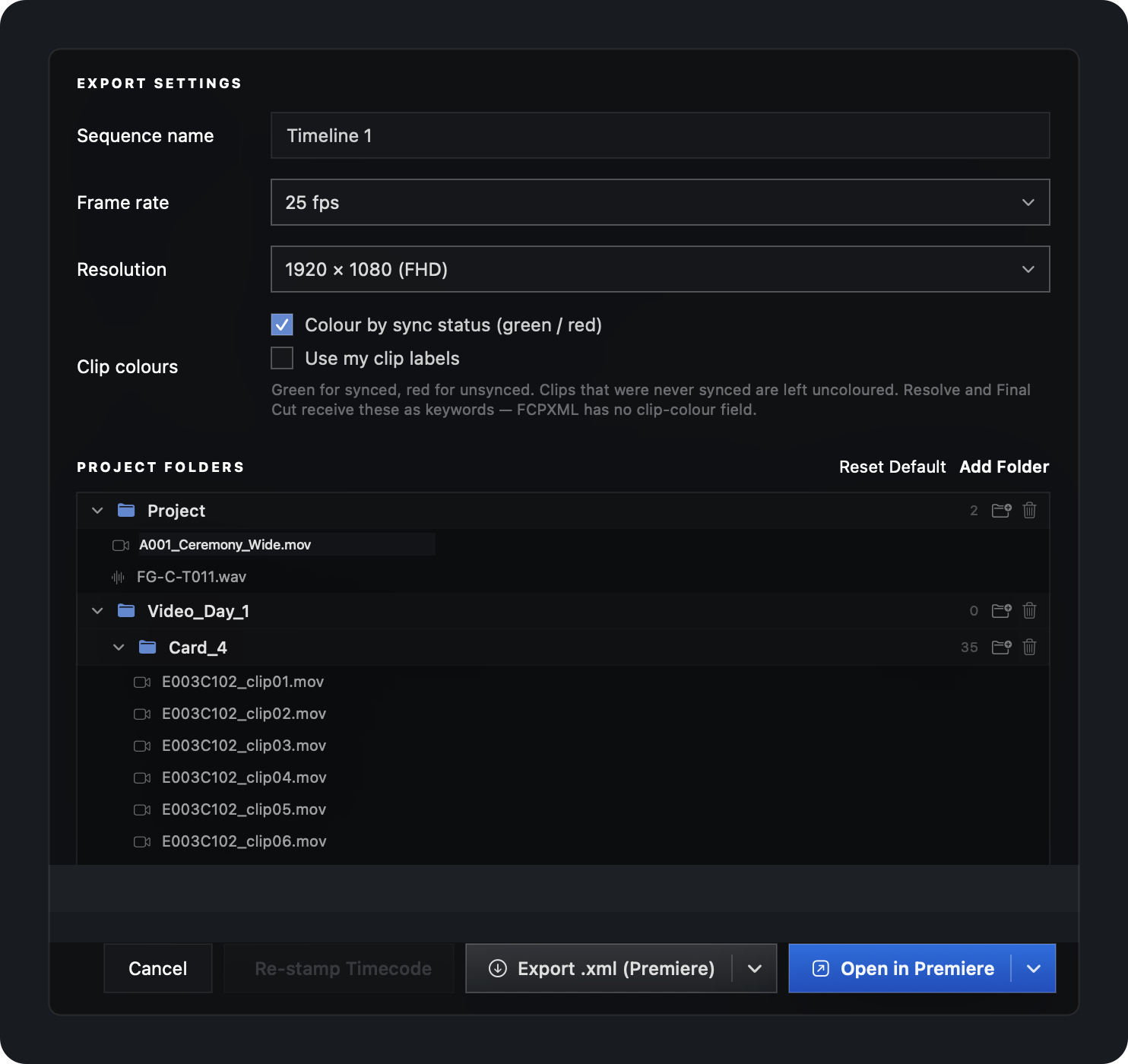Delete the Project folder
The height and width of the screenshot is (1064, 1128).
(x=1029, y=510)
